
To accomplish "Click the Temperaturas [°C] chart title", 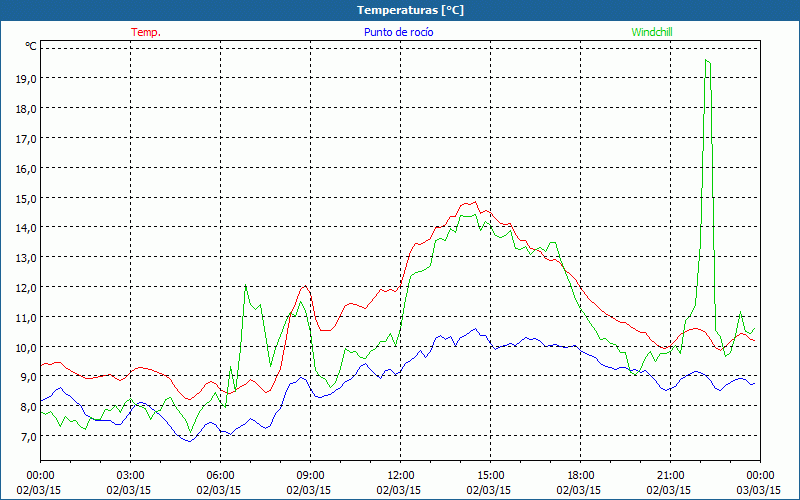I will [x=410, y=10].
